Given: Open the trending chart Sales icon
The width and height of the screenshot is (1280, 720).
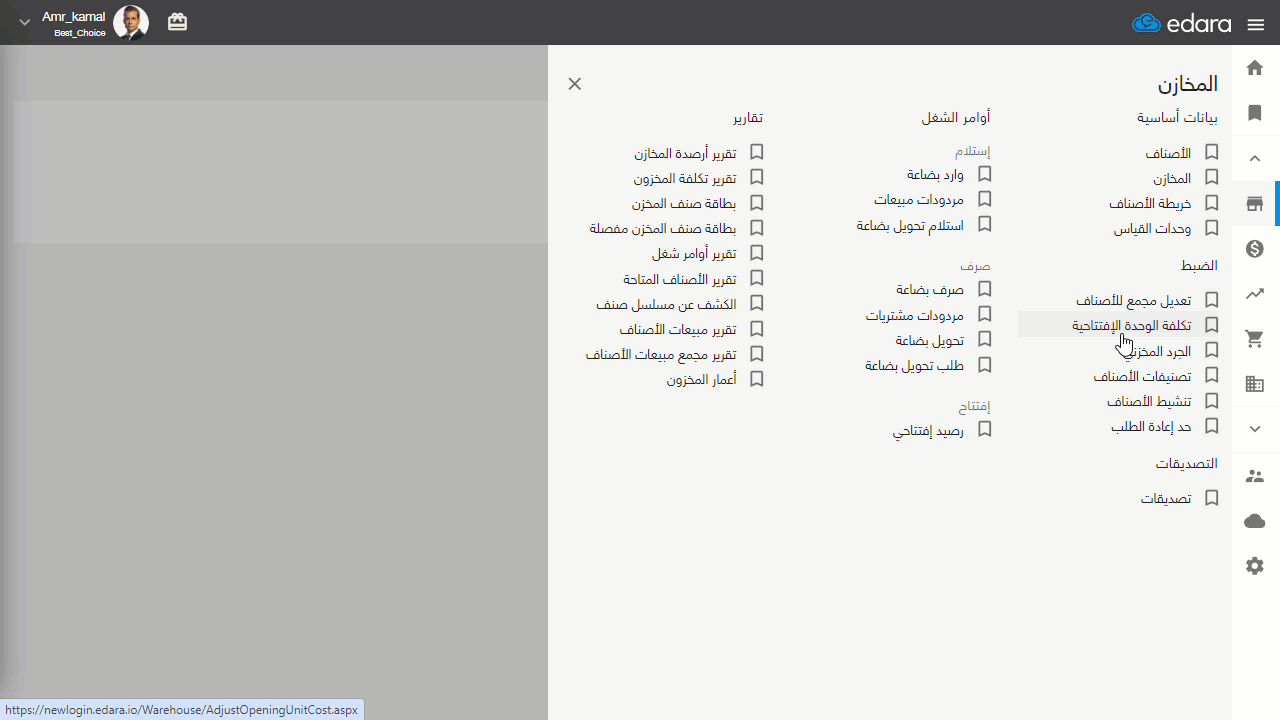Looking at the screenshot, I should [x=1255, y=294].
